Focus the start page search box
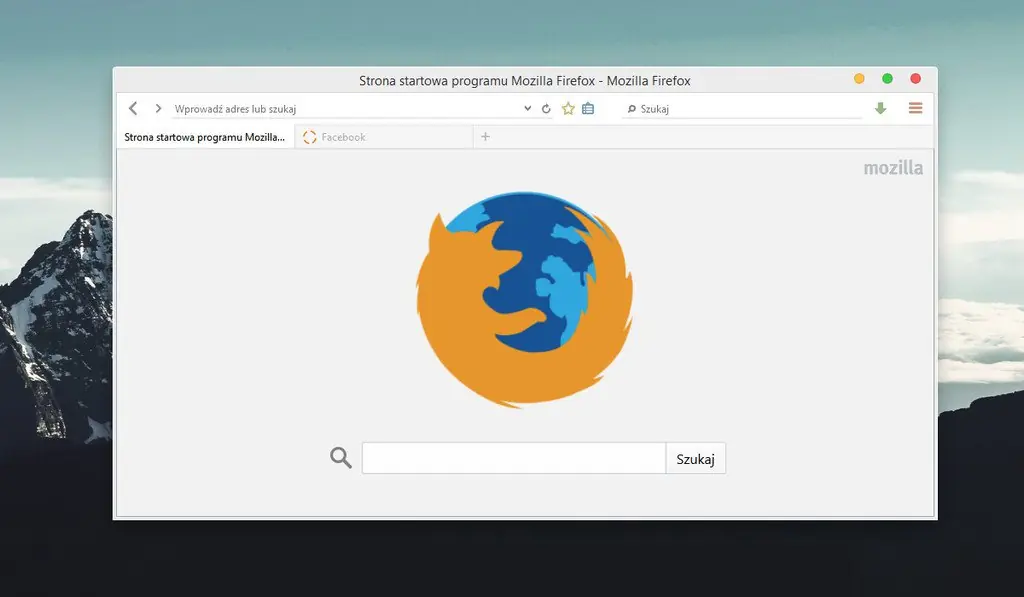The height and width of the screenshot is (597, 1024). click(x=514, y=458)
